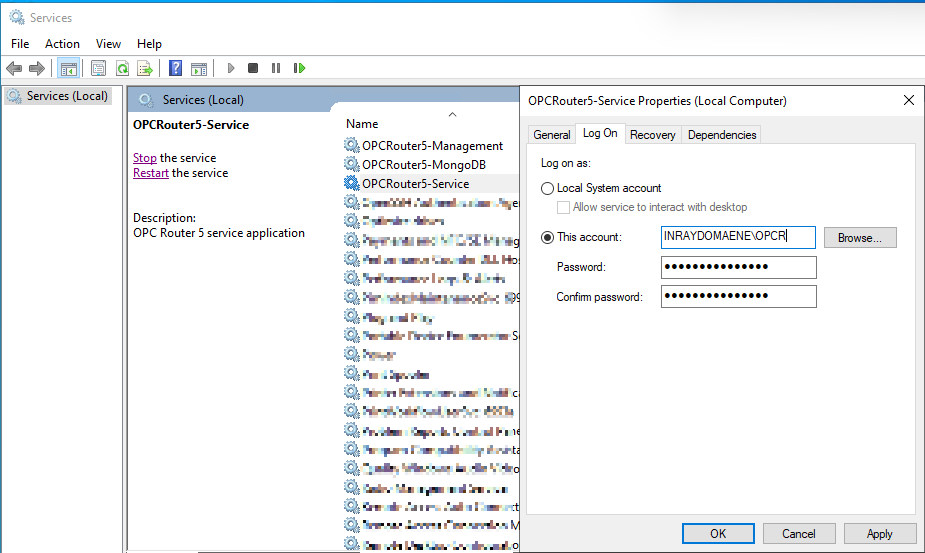Screen dimensions: 925x553
Task: Click the Pause Service toolbar icon
Action: [x=275, y=68]
